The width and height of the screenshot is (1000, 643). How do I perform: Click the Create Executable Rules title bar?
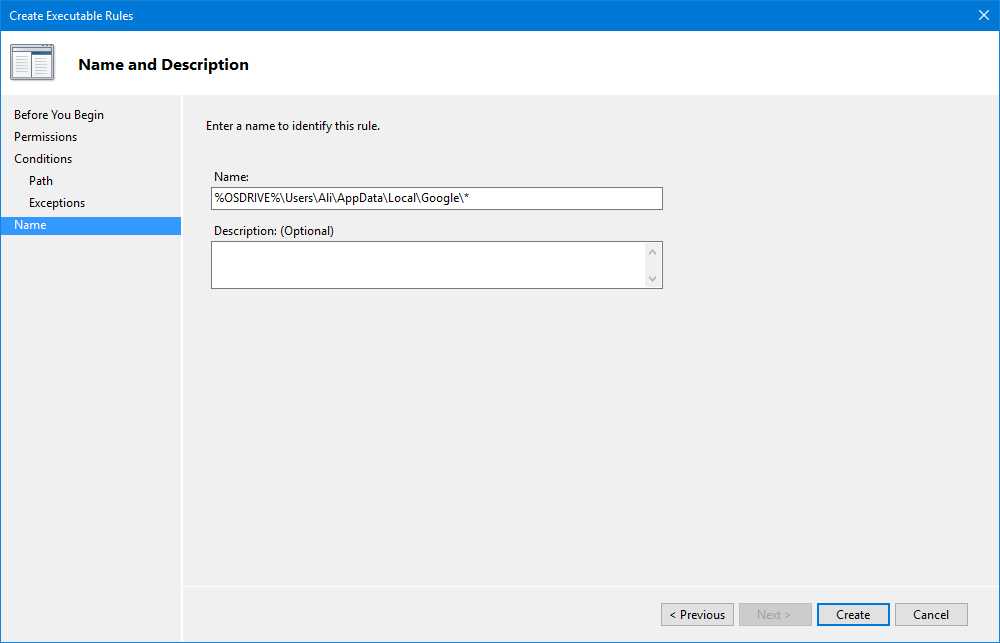click(x=400, y=15)
